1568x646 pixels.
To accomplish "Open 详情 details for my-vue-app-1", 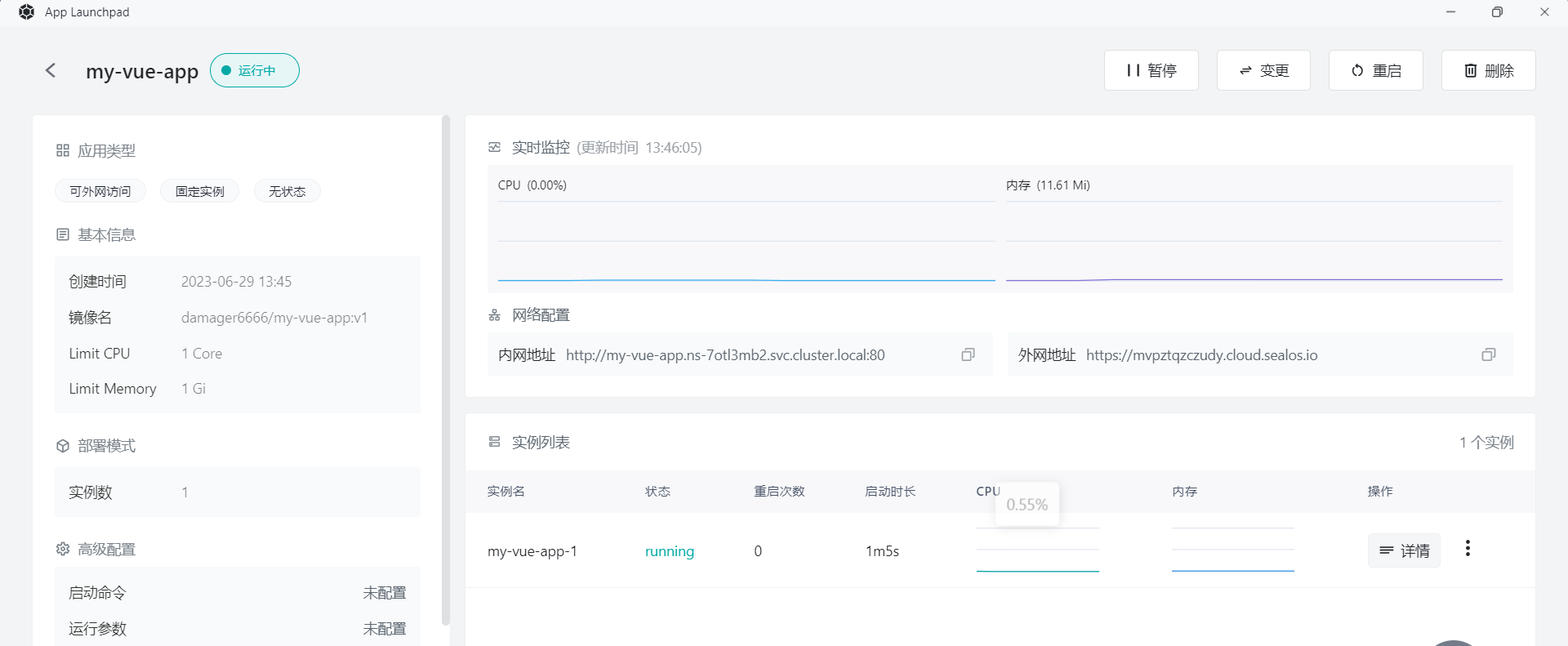I will (x=1404, y=550).
